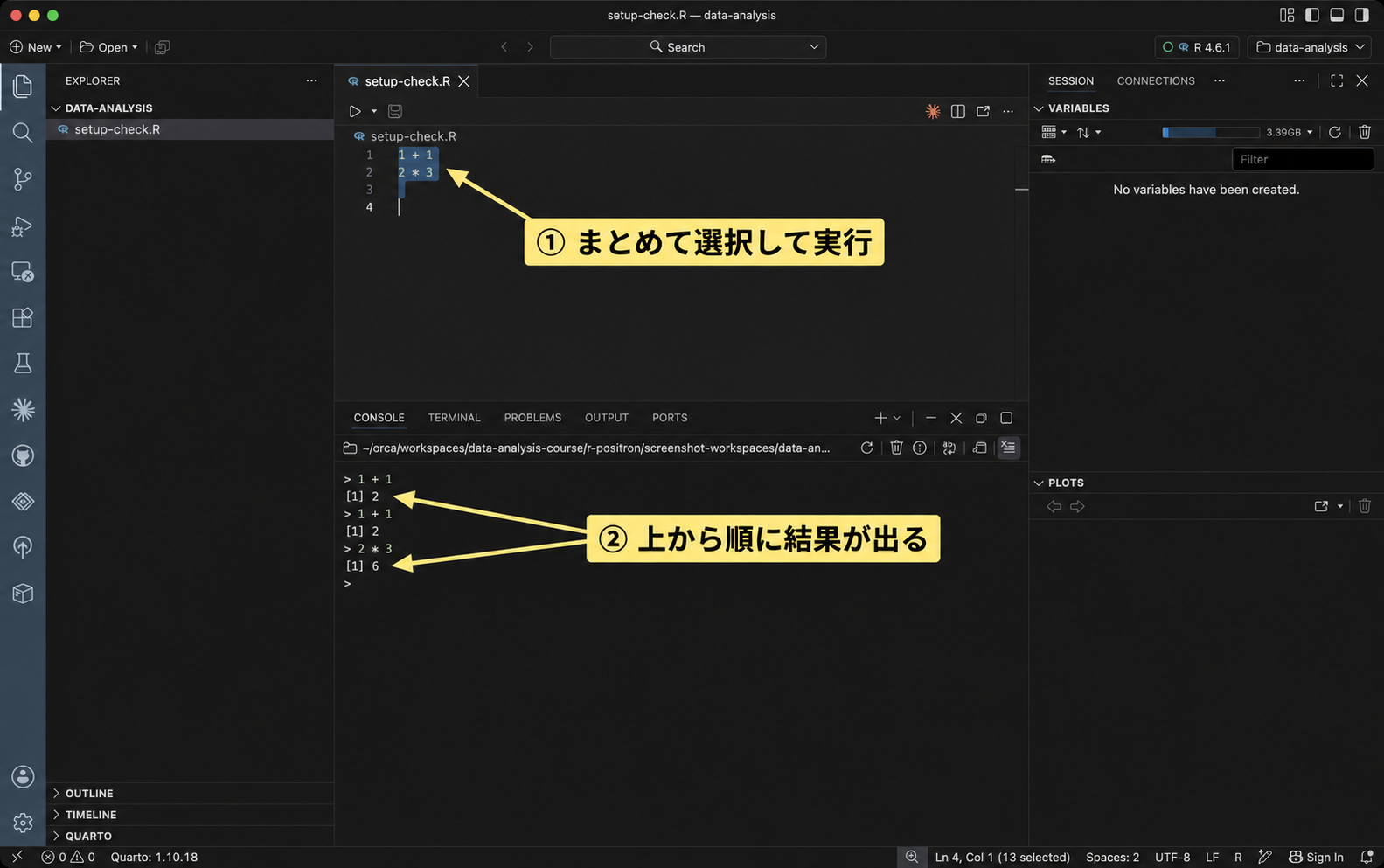Open the R 4.6.1 interpreter selector
Viewport: 1384px width, 868px height.
(x=1197, y=47)
